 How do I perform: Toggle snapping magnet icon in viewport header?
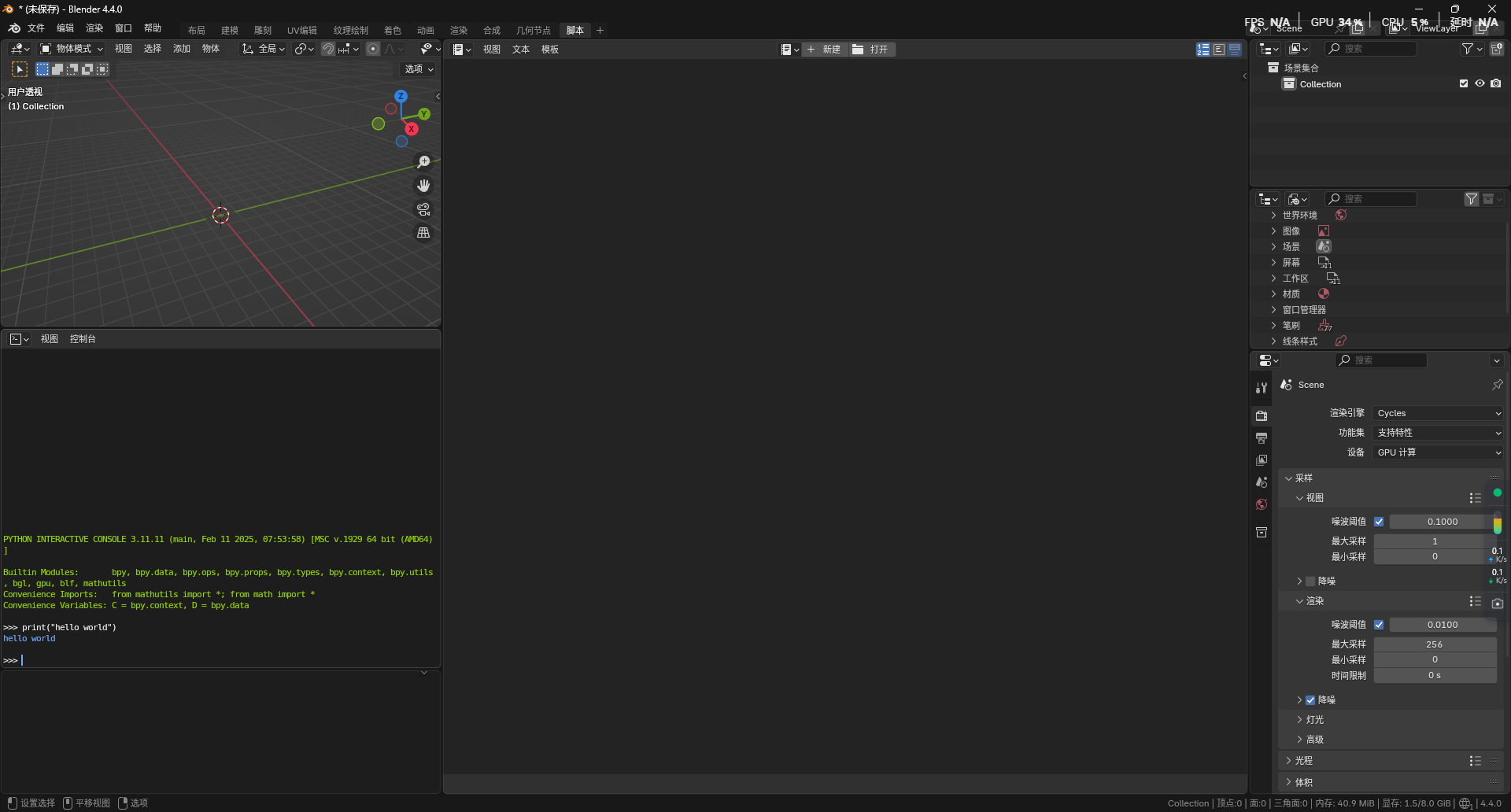pos(328,49)
